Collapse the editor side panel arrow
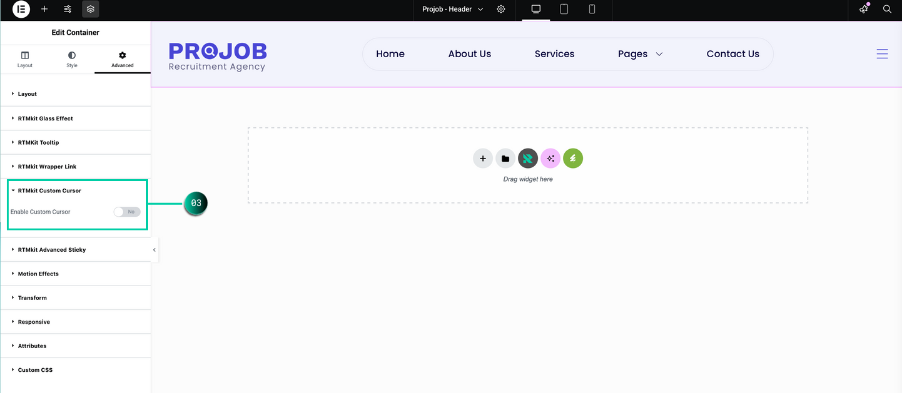This screenshot has width=902, height=393. click(154, 250)
